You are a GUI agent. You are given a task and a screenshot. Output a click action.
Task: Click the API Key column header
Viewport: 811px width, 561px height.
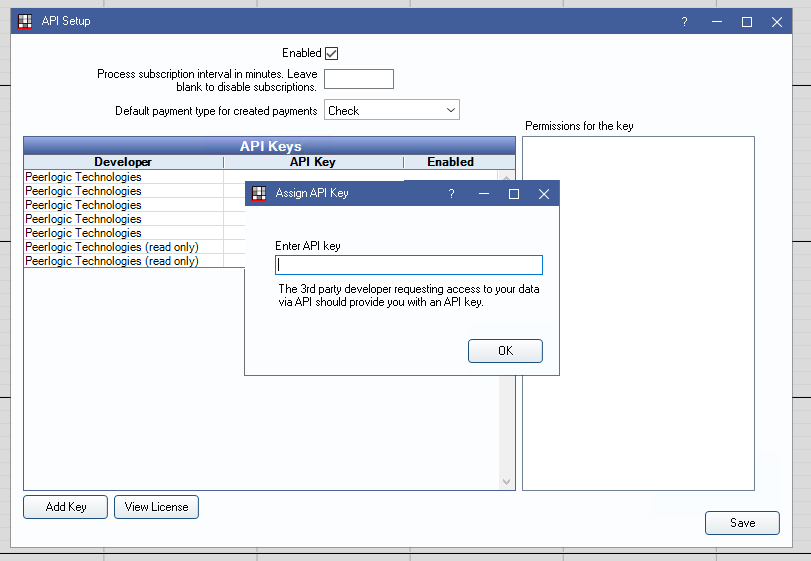pos(313,162)
